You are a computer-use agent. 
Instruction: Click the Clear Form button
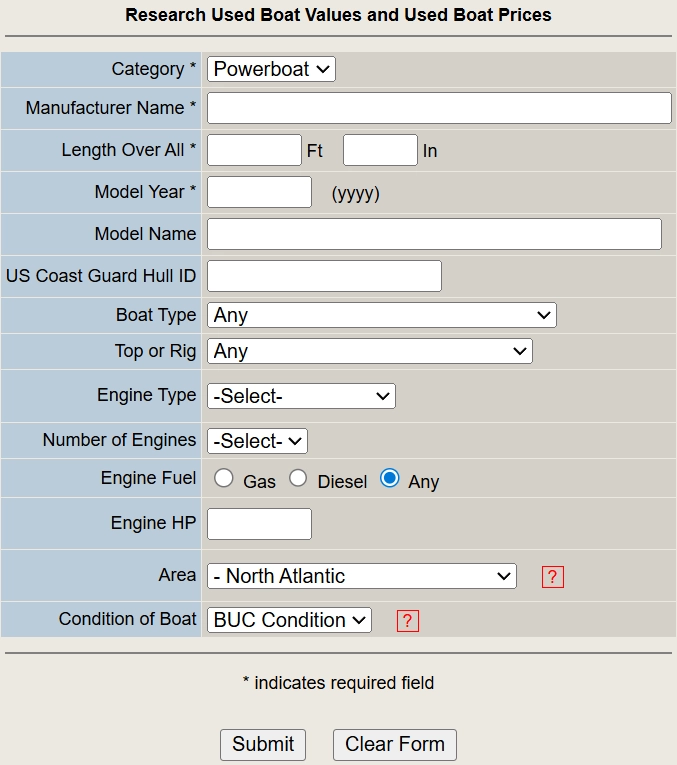[x=395, y=744]
